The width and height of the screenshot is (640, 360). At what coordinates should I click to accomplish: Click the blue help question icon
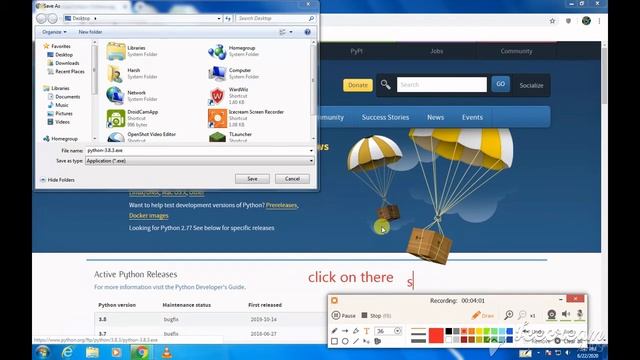click(307, 32)
